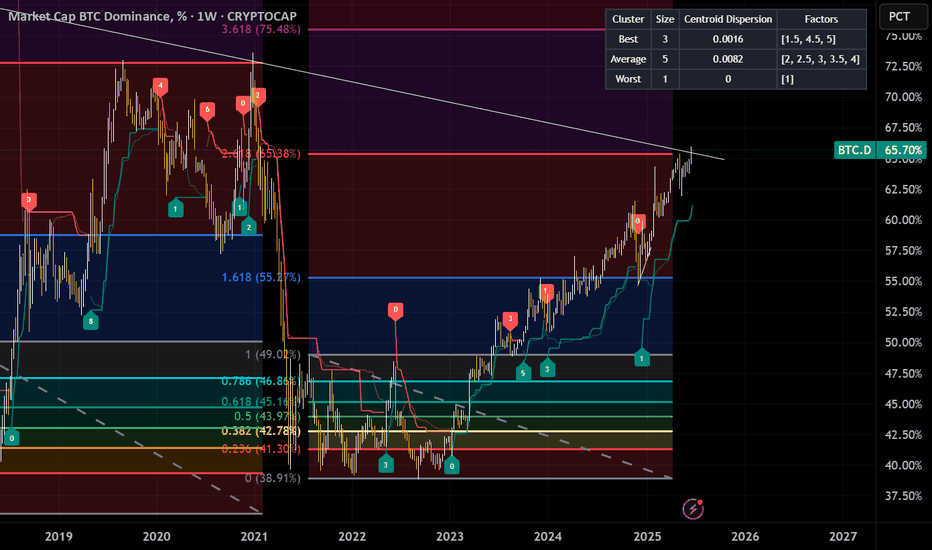Click the [2, 2.5, 3, 3.5, 4] factors cell

click(x=821, y=59)
